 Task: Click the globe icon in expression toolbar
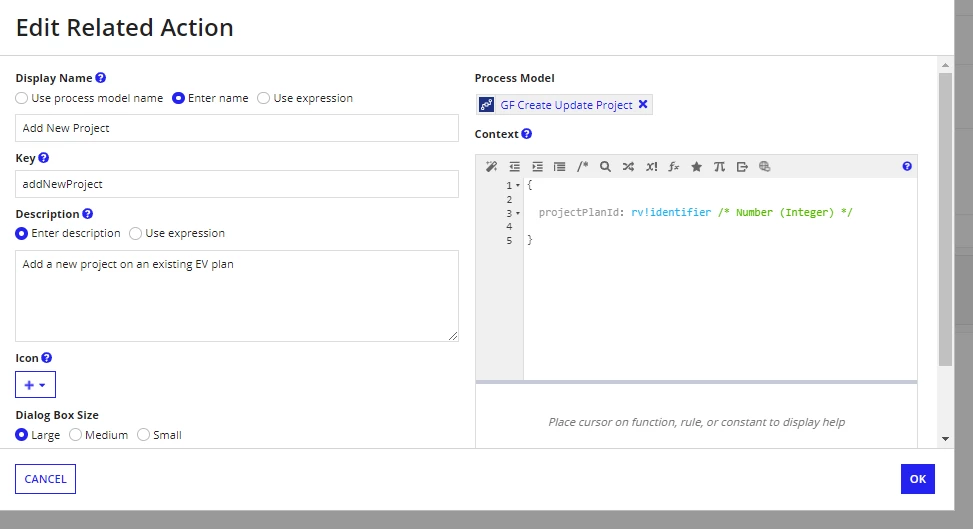764,166
